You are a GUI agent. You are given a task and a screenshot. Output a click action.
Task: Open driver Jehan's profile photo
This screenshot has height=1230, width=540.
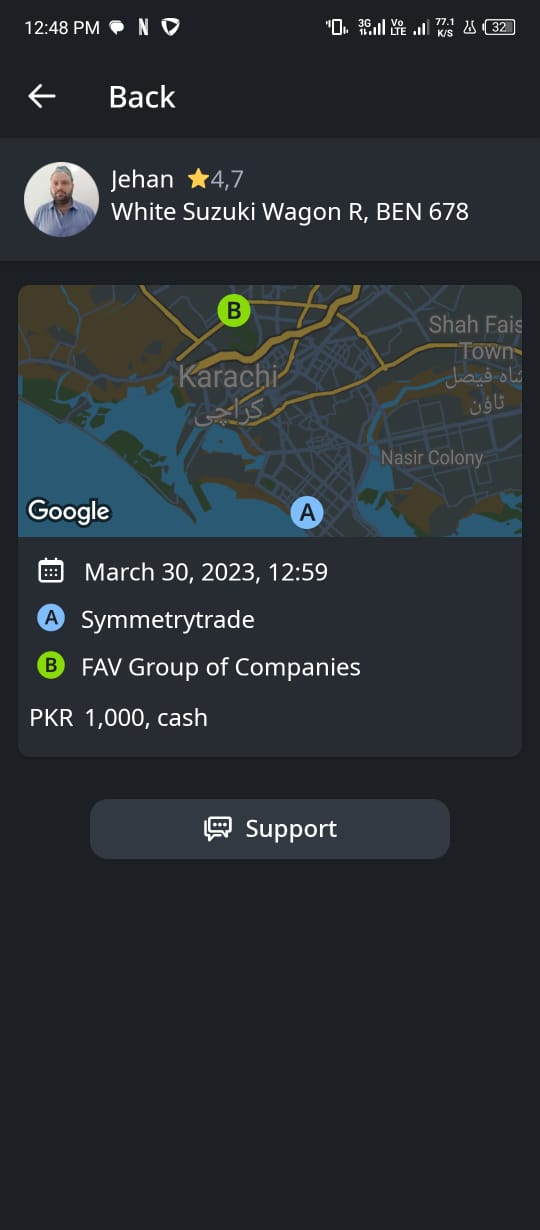[61, 200]
